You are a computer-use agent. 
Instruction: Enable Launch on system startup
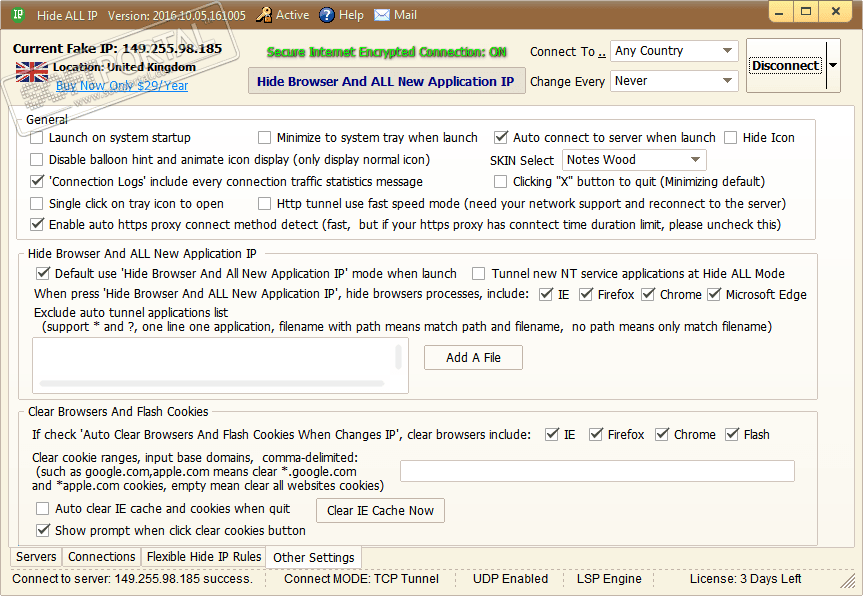point(36,138)
